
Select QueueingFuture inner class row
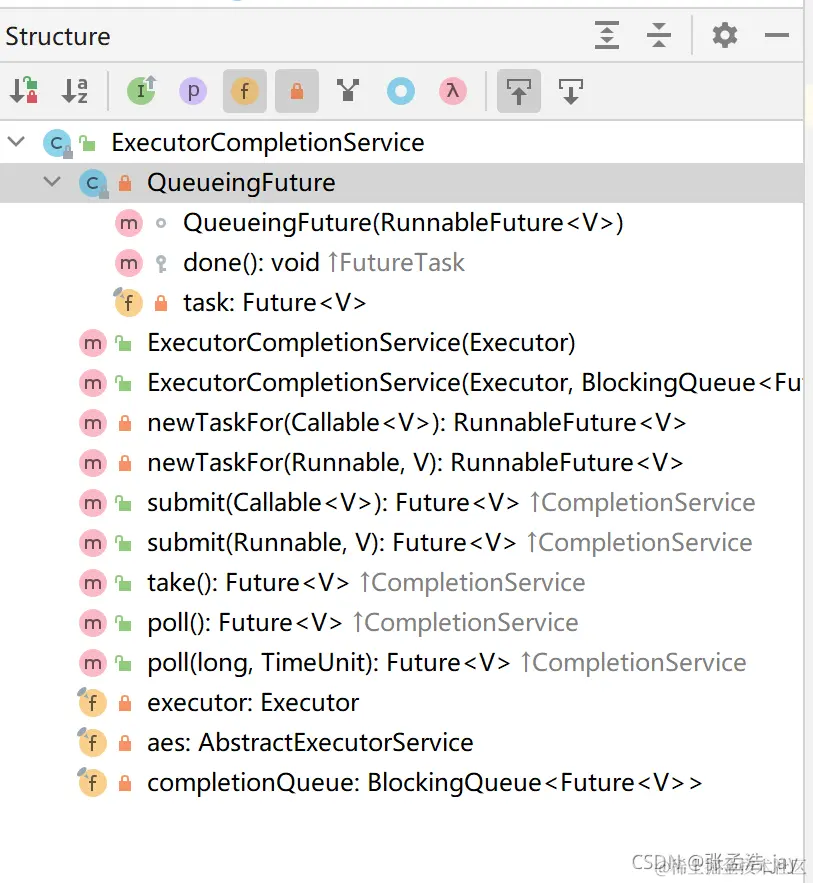click(x=401, y=182)
